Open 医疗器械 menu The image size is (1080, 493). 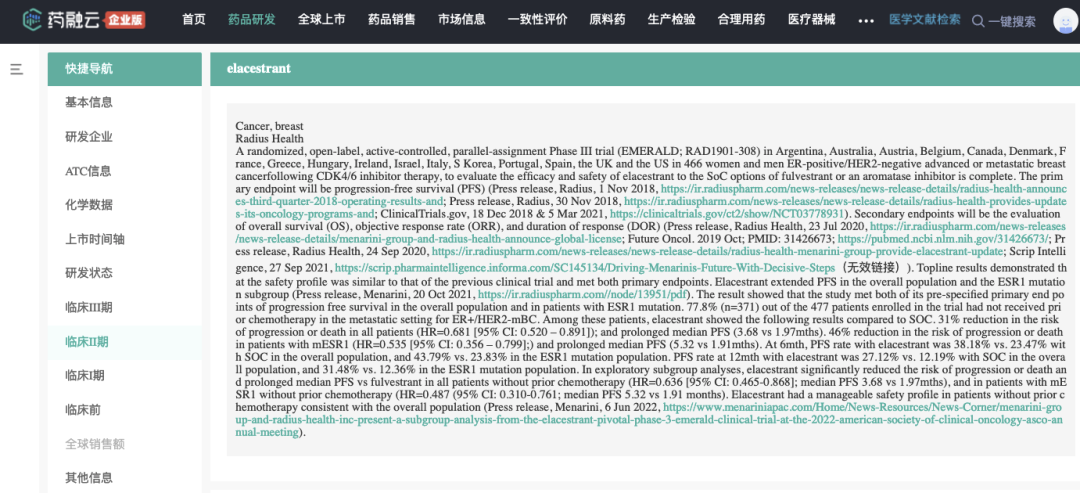click(x=811, y=20)
